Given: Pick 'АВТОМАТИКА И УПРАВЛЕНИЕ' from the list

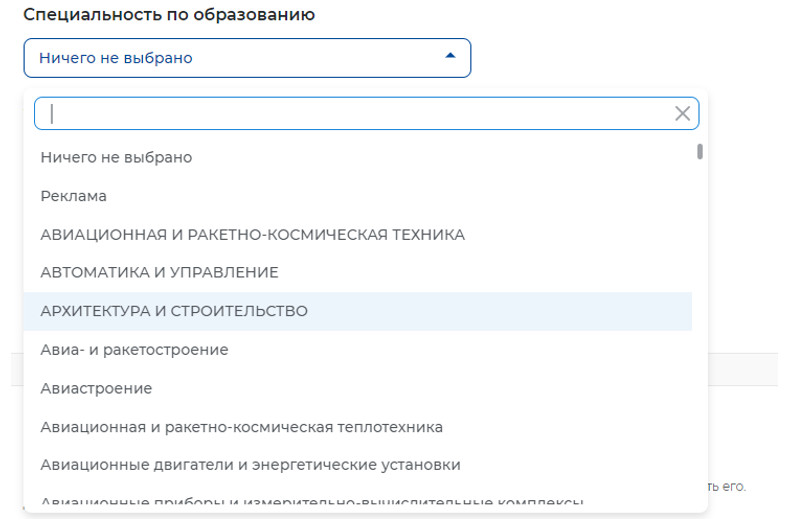Looking at the screenshot, I should (159, 272).
